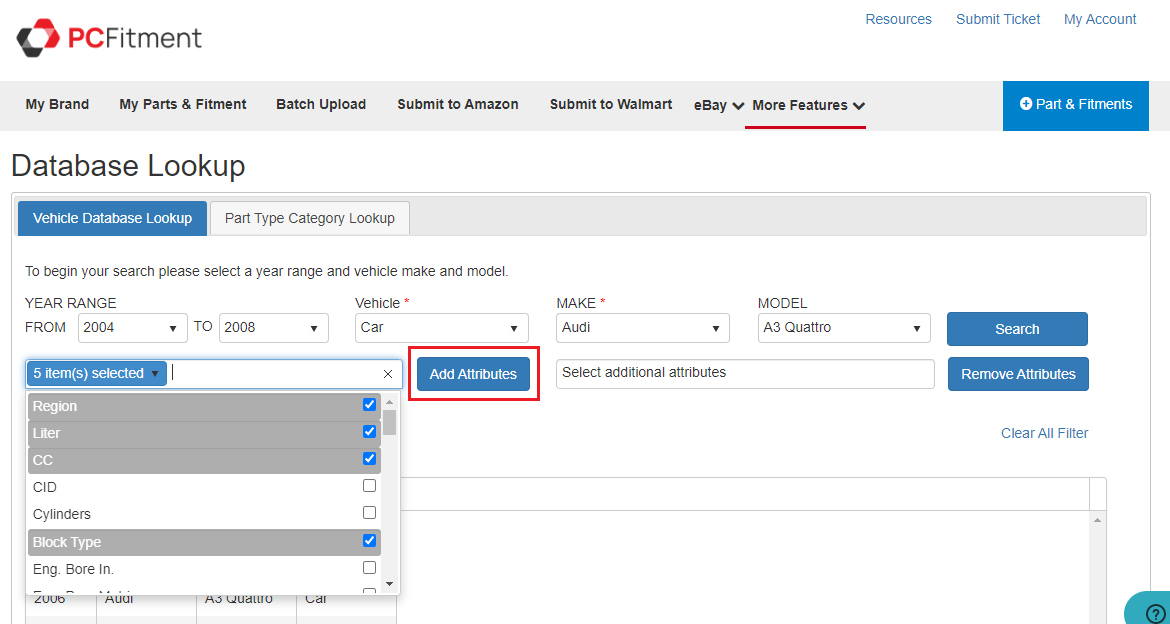Switch to Part Type Category Lookup tab

(x=309, y=218)
